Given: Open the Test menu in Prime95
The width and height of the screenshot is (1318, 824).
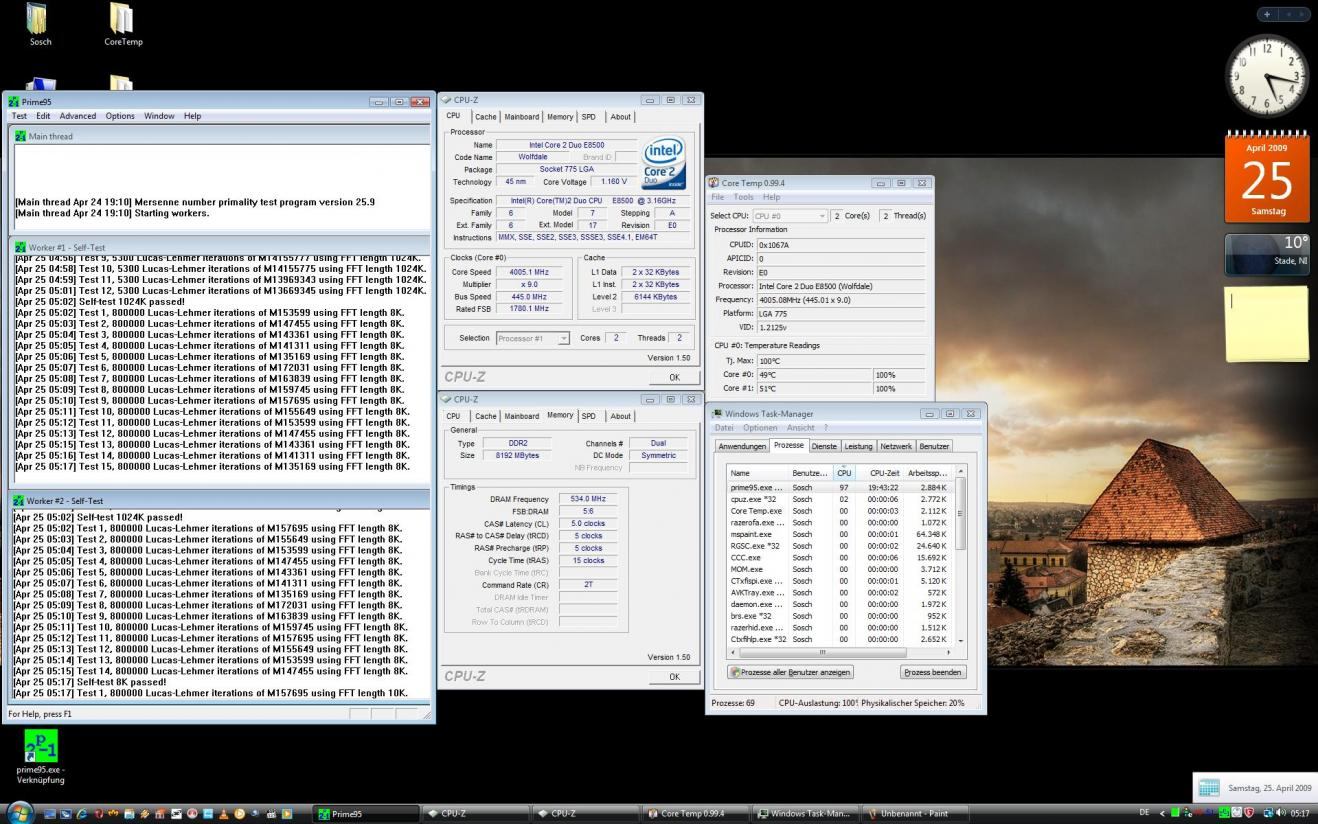Looking at the screenshot, I should tap(19, 116).
